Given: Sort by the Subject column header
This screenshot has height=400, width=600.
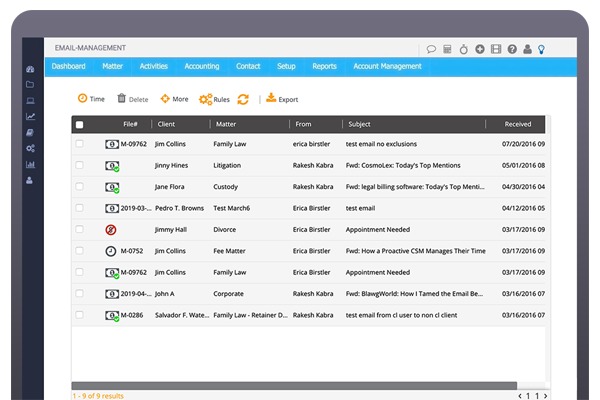Looking at the screenshot, I should 359,124.
